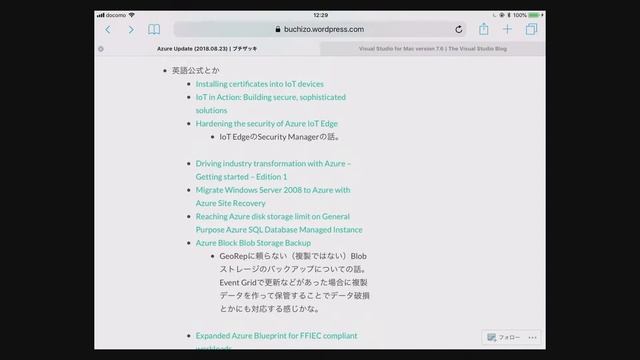Reload the page with refresh icon
This screenshot has height=360, width=640.
pyautogui.click(x=459, y=29)
